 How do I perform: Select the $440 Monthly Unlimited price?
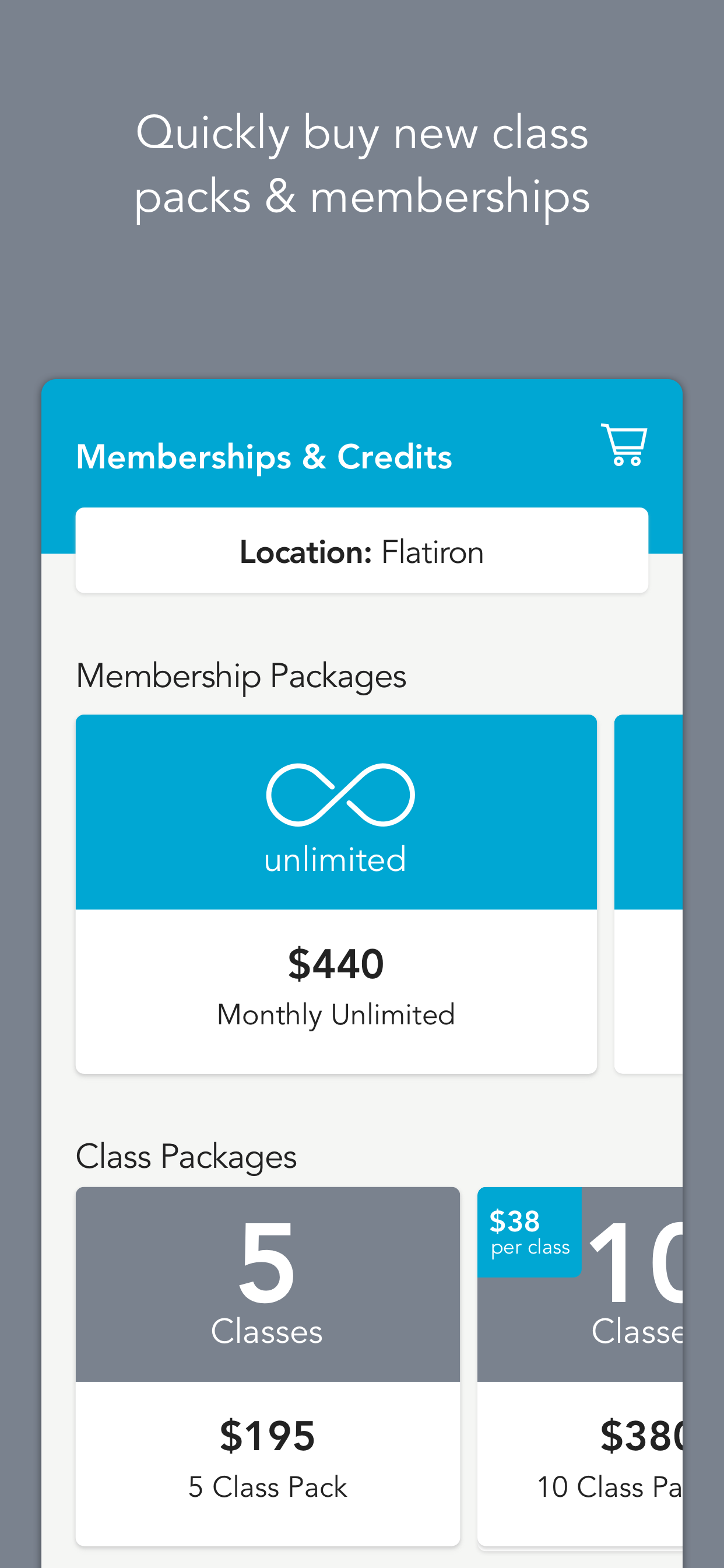(336, 964)
